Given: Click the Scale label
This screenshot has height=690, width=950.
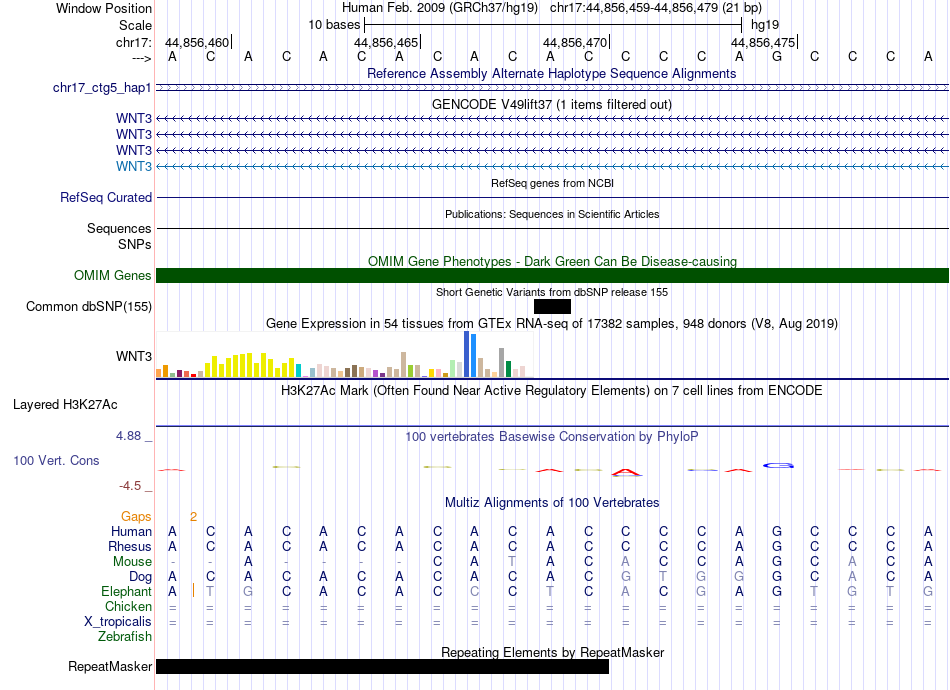Looking at the screenshot, I should pos(135,25).
